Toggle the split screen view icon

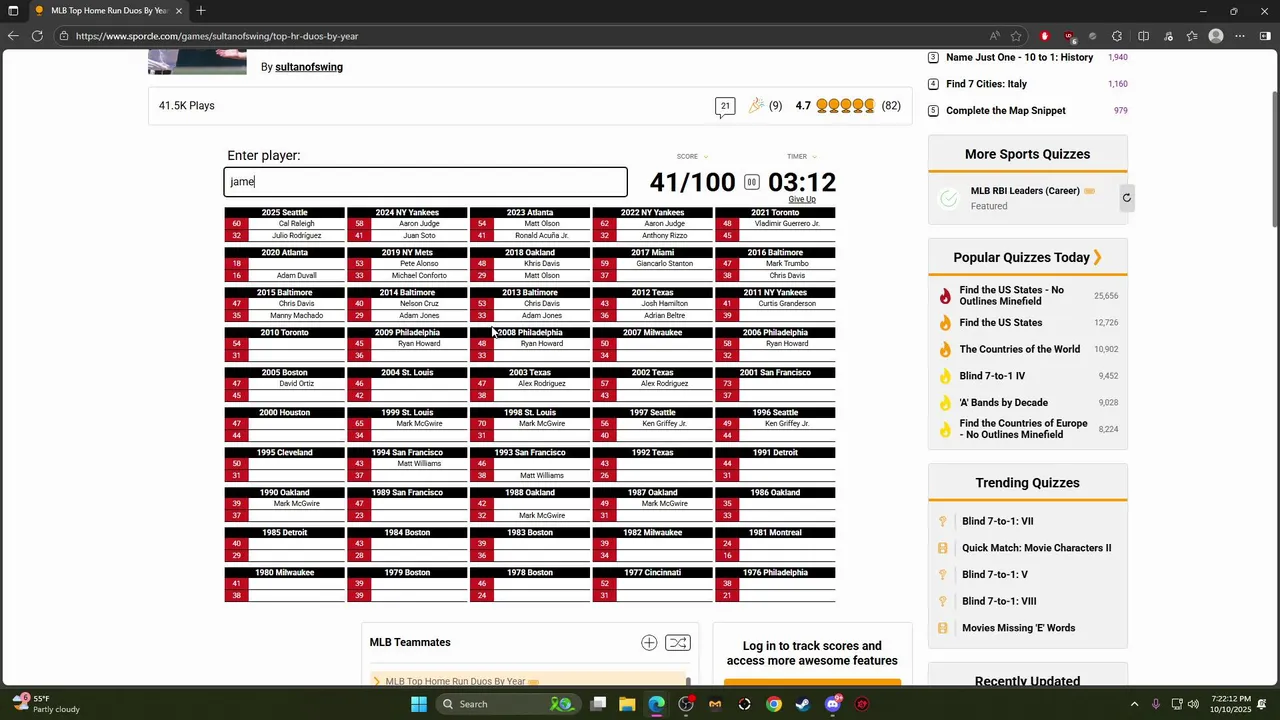(1143, 36)
